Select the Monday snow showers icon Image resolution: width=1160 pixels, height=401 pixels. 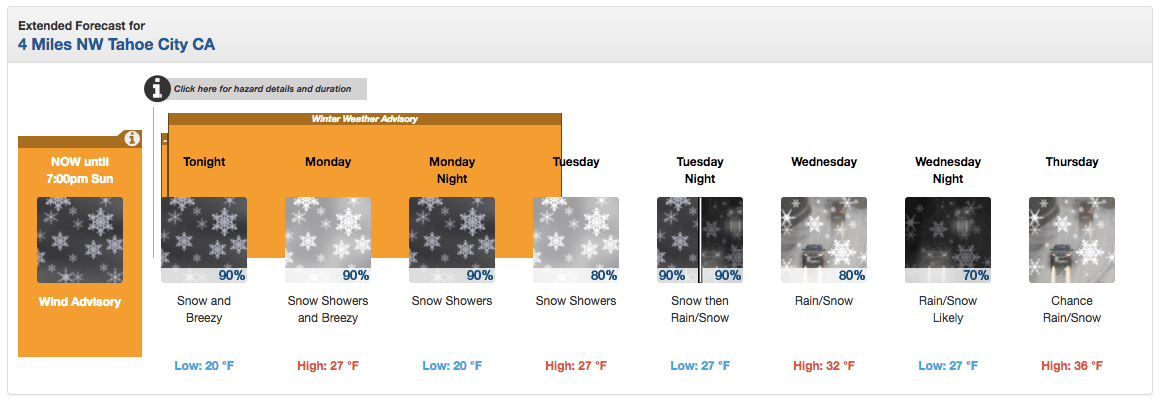tap(328, 240)
